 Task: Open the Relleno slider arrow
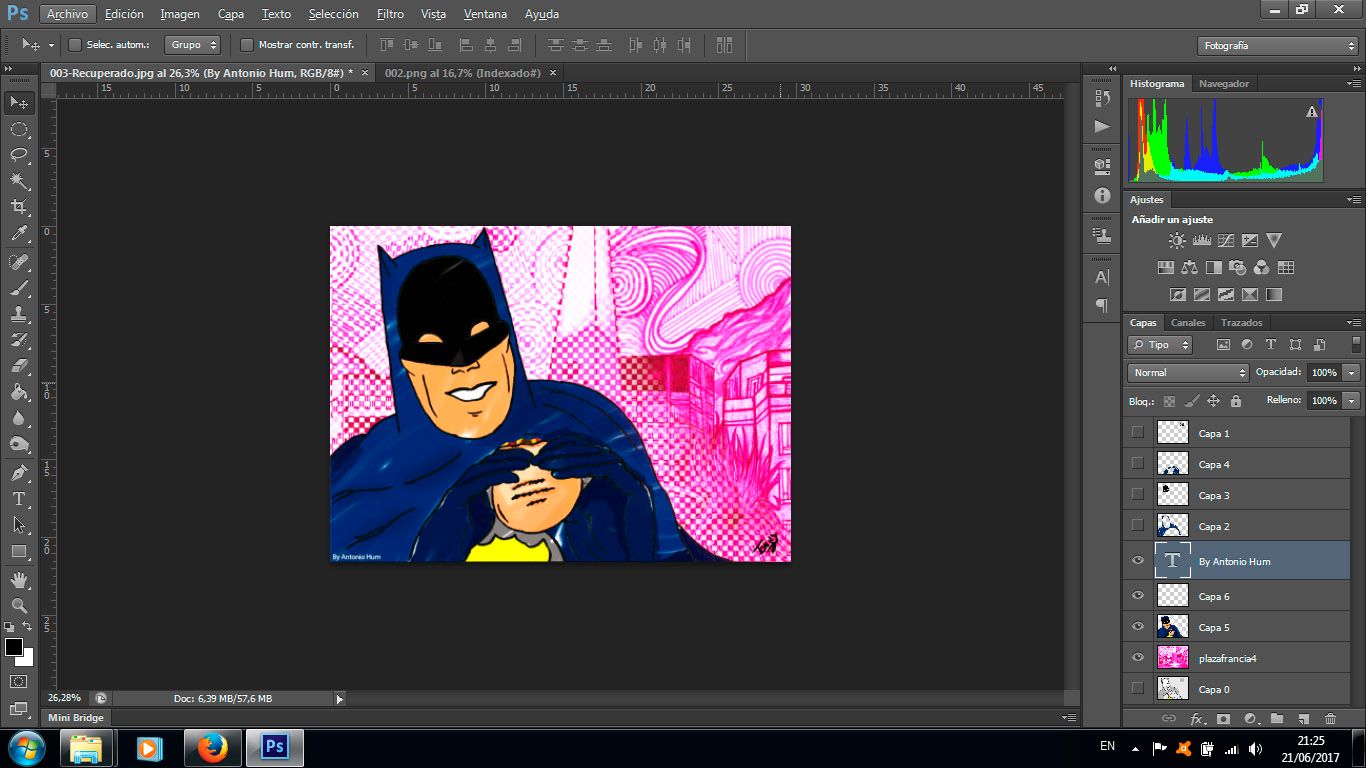tap(1351, 400)
